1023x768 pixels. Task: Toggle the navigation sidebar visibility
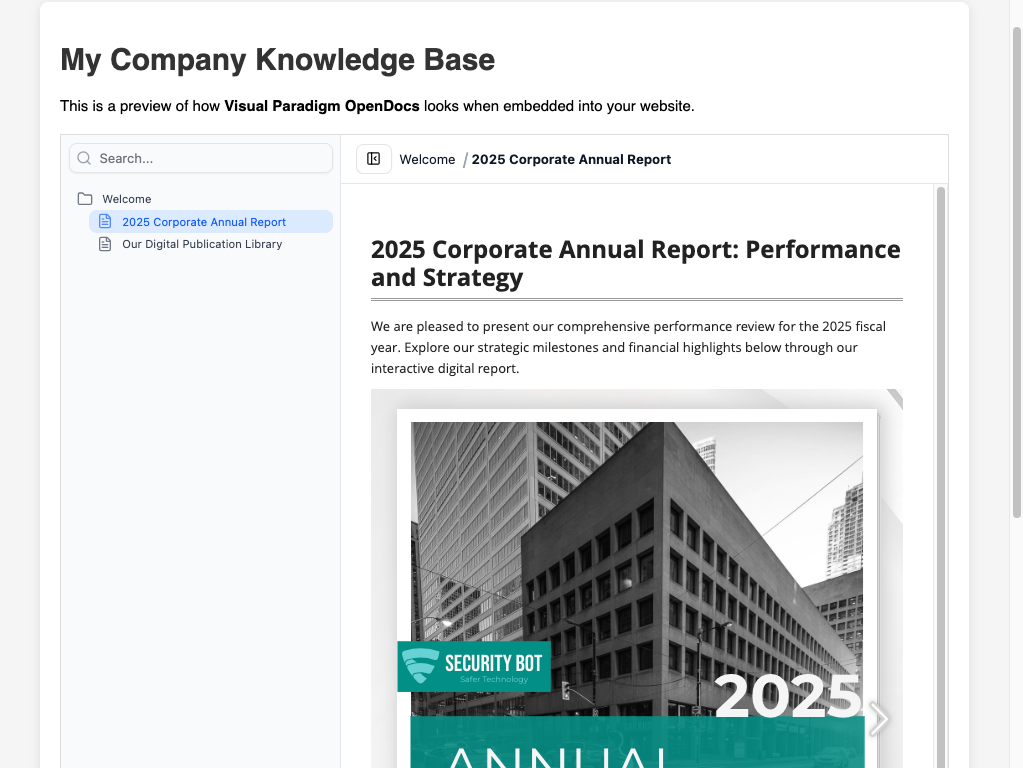373,158
